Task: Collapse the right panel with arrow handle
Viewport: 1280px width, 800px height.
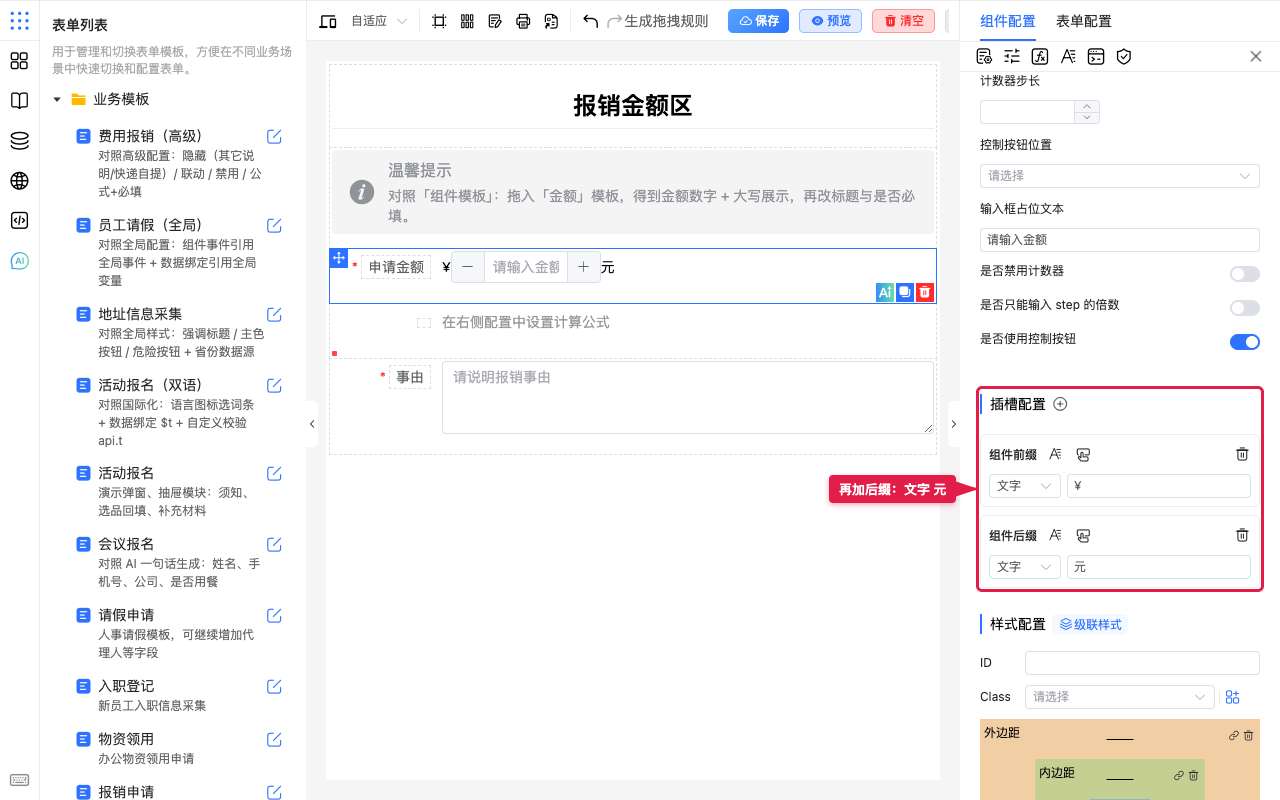Action: coord(953,424)
